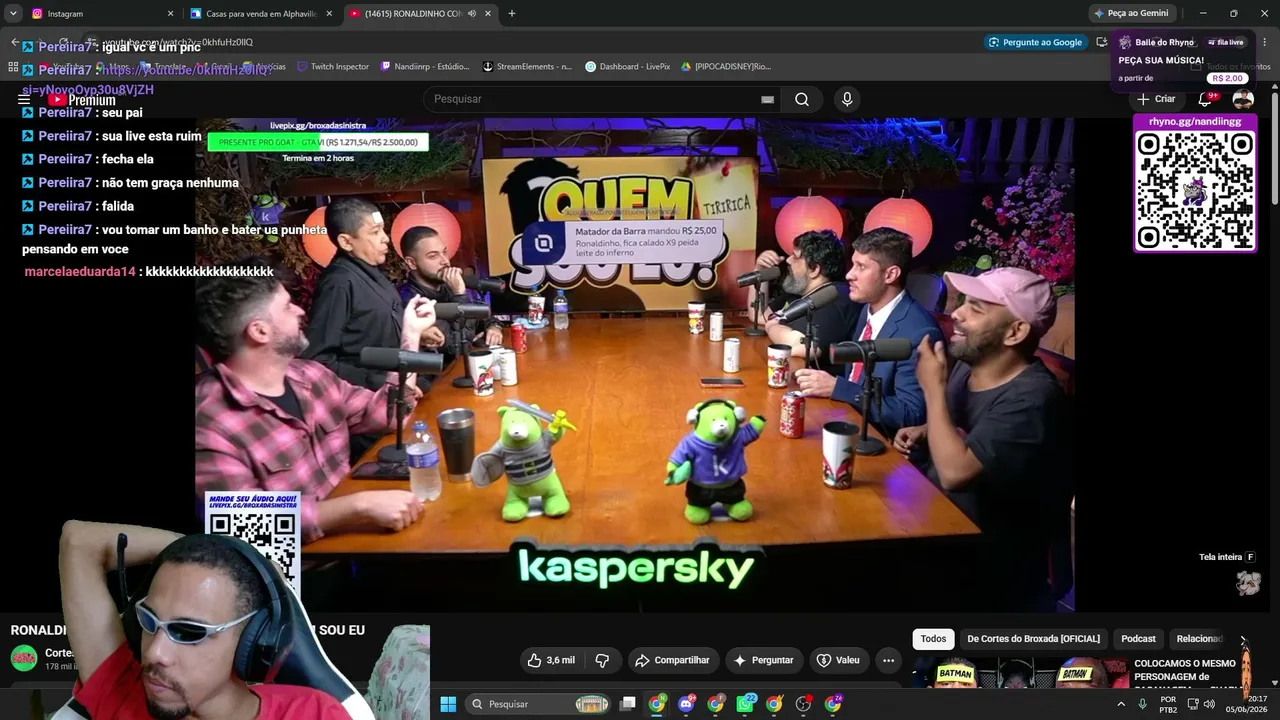1280x720 pixels.
Task: Show hidden system tray icons chevron
Action: [1120, 704]
